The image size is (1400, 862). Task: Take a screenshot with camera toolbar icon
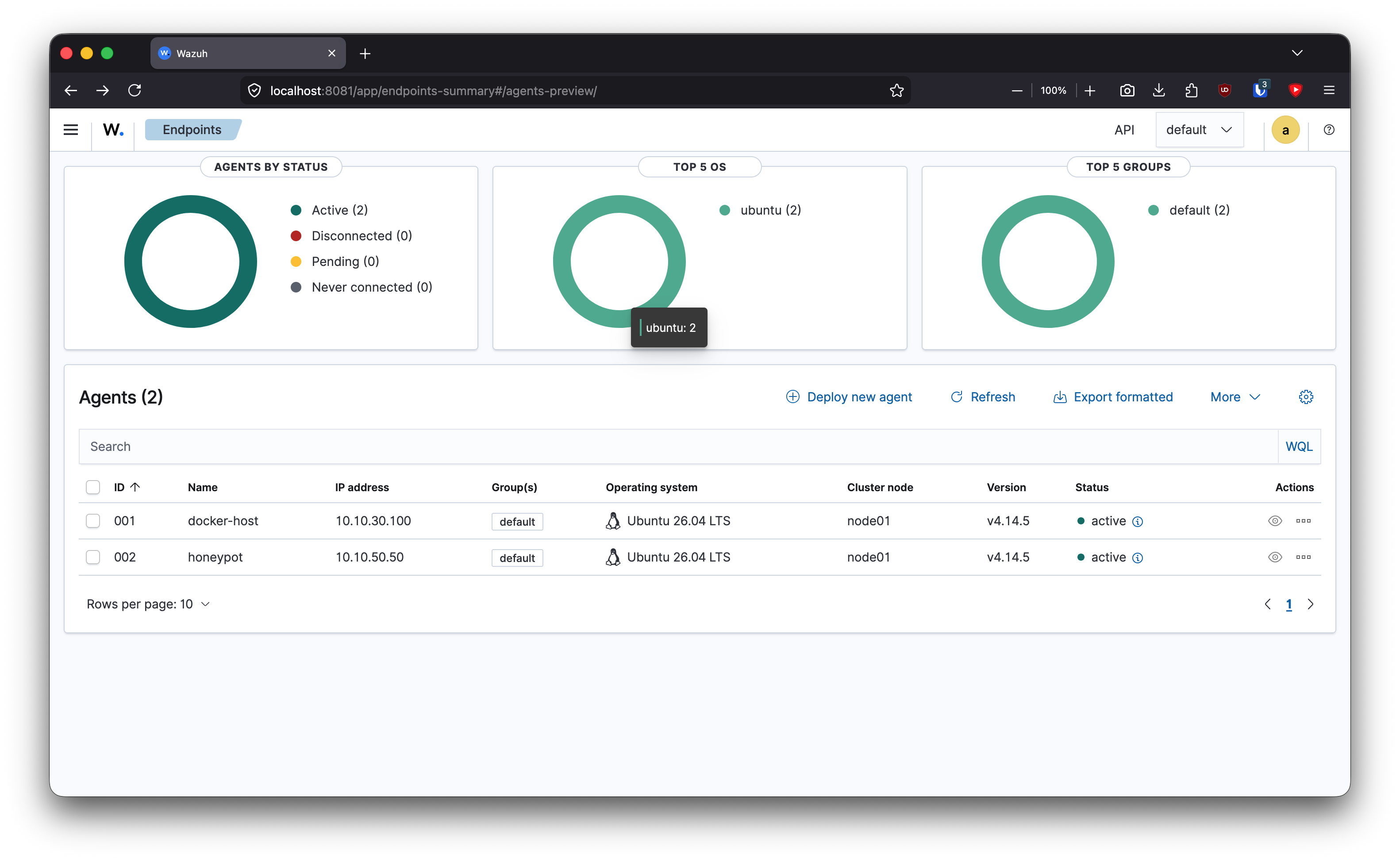coord(1127,90)
